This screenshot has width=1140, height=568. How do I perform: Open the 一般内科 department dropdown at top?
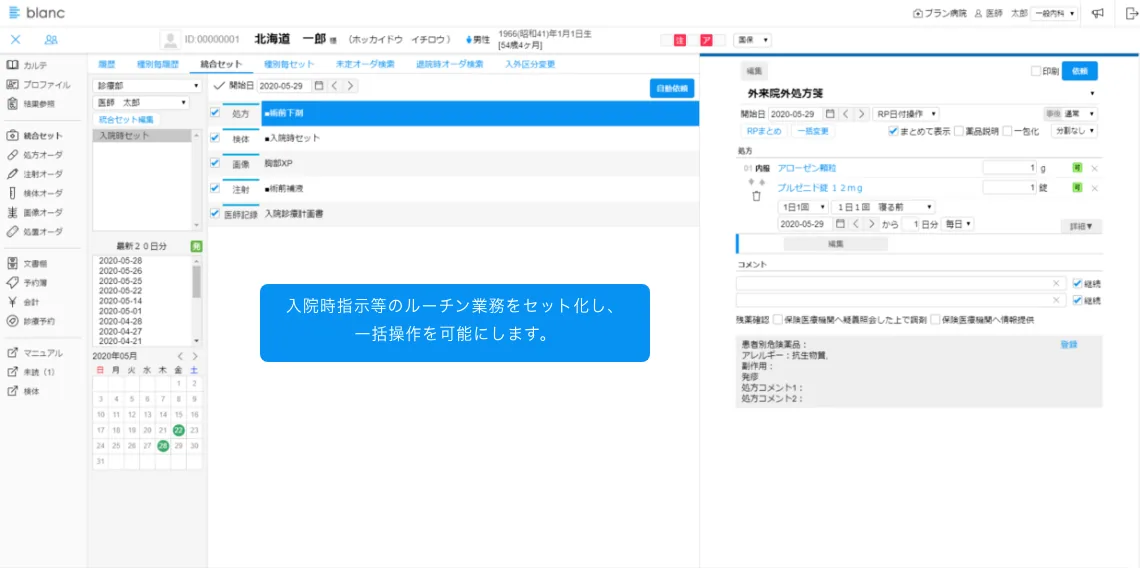point(1053,13)
